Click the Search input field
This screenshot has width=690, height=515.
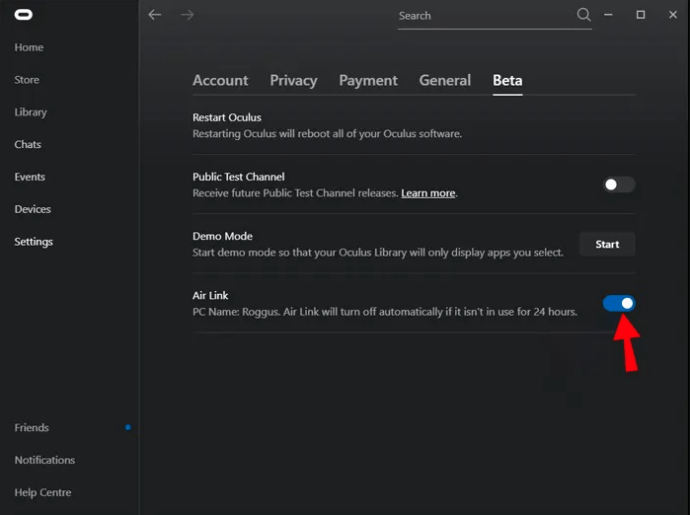coord(485,16)
